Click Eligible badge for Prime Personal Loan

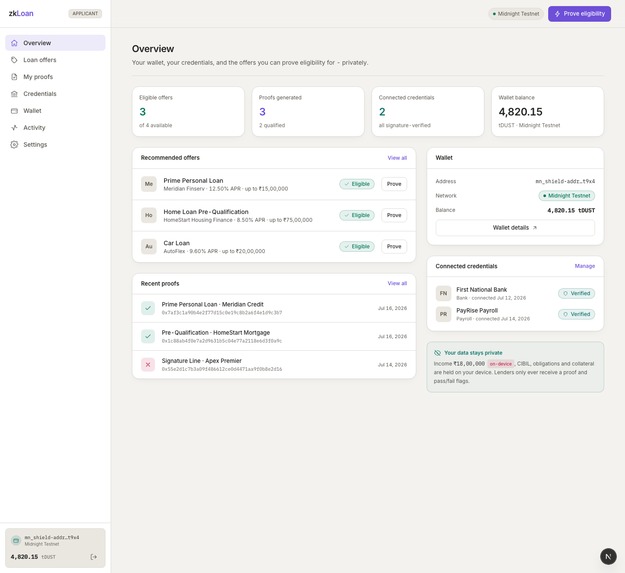click(x=357, y=184)
